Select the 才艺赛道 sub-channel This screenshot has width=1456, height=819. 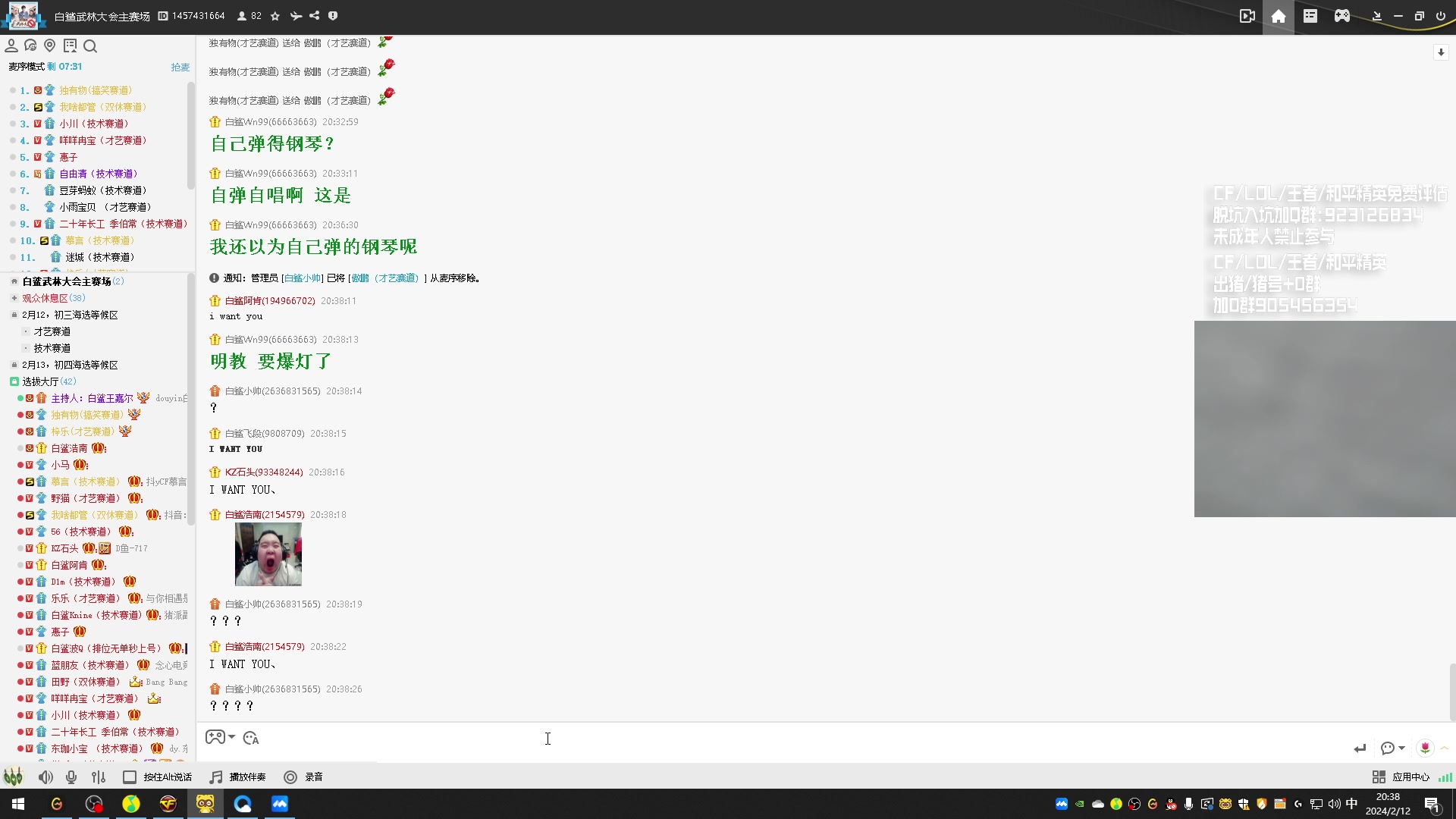[52, 331]
